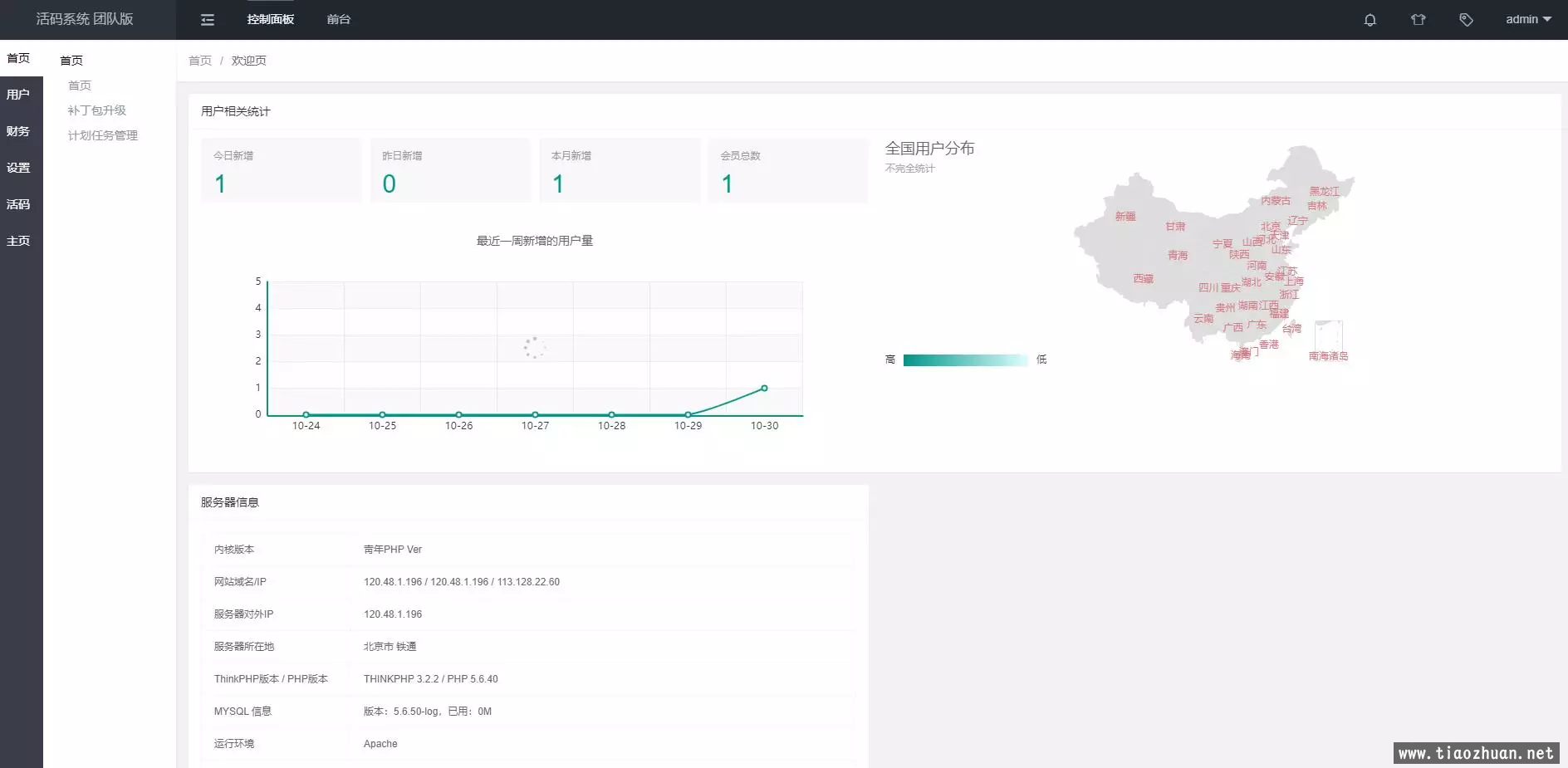Click the THINKPHP 3.2.2 / PHP 5.6.40 value
1568x768 pixels.
(x=431, y=679)
